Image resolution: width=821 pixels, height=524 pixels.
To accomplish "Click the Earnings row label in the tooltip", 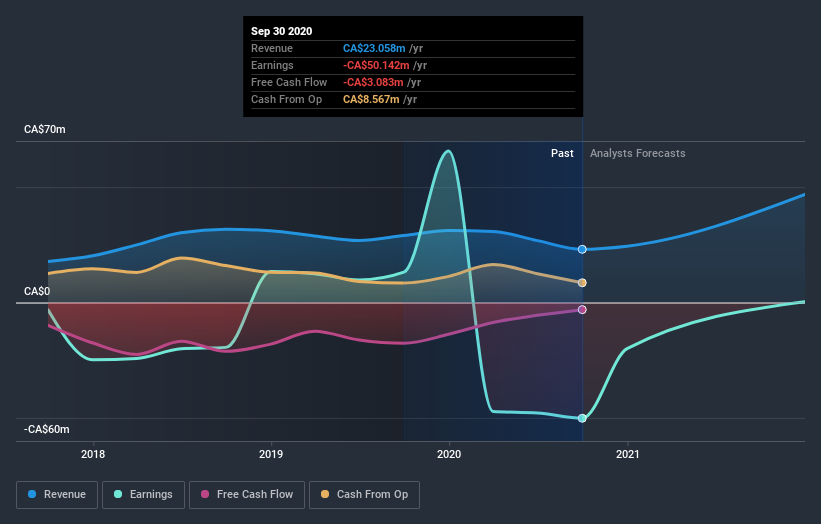I will [x=272, y=65].
